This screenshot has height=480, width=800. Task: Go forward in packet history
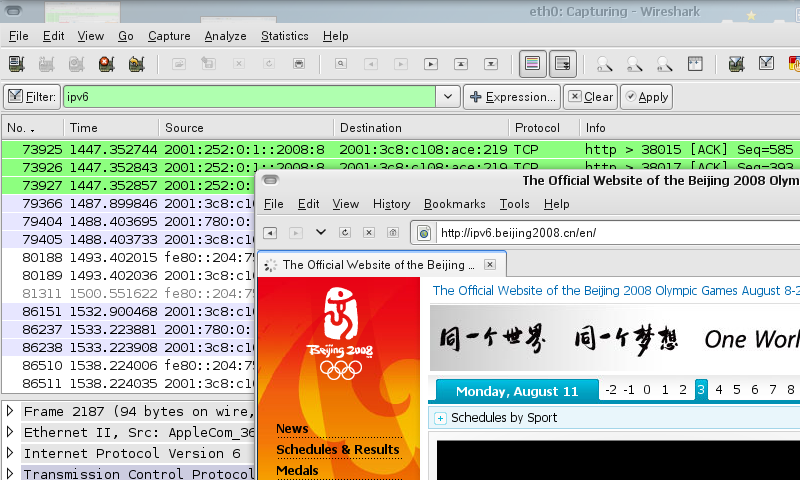[401, 64]
